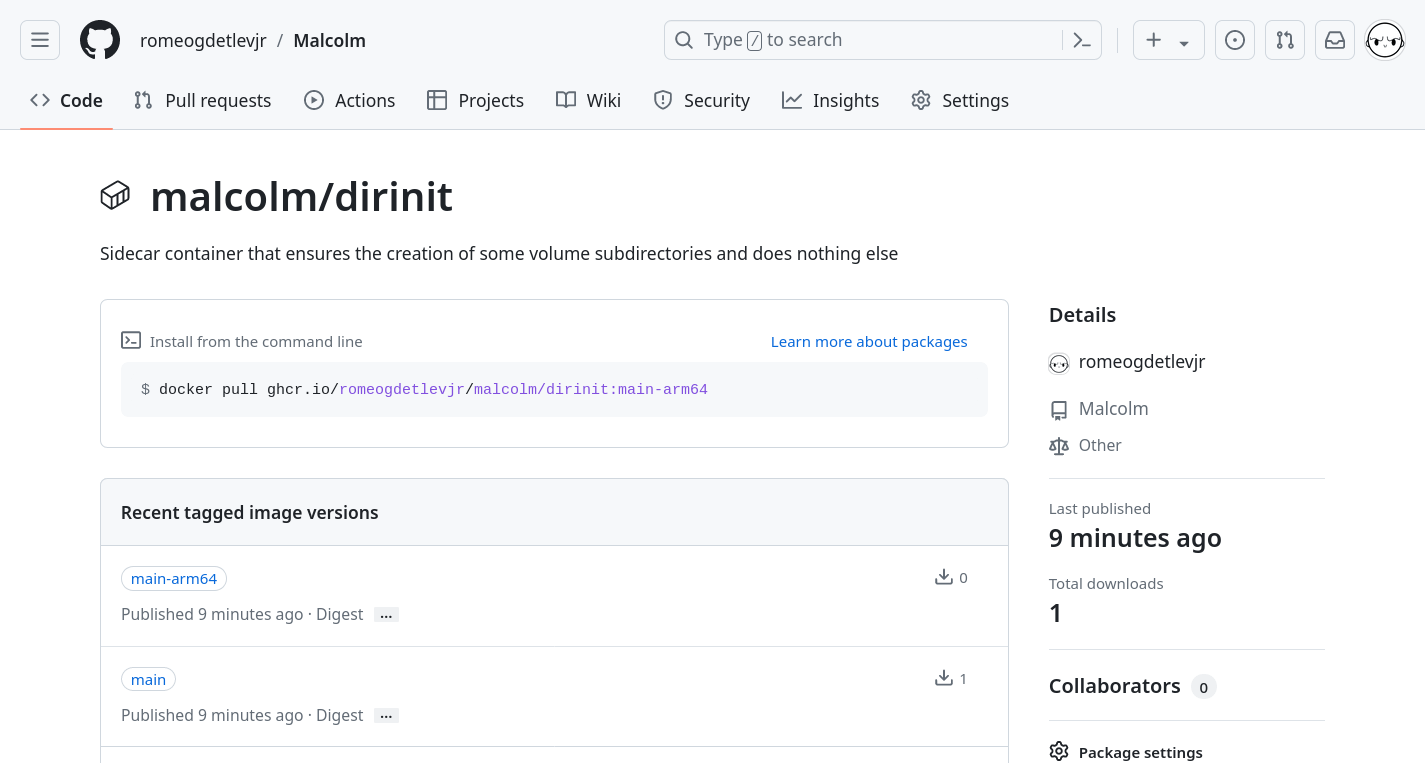
Task: Expand the create new plus dropdown
Action: [1168, 40]
